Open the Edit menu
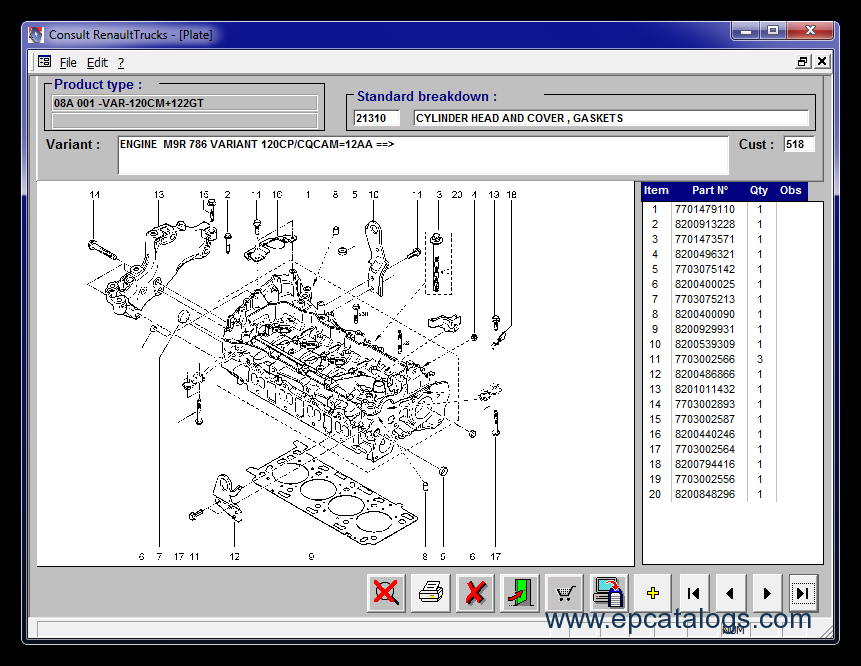The height and width of the screenshot is (666, 861). (97, 63)
